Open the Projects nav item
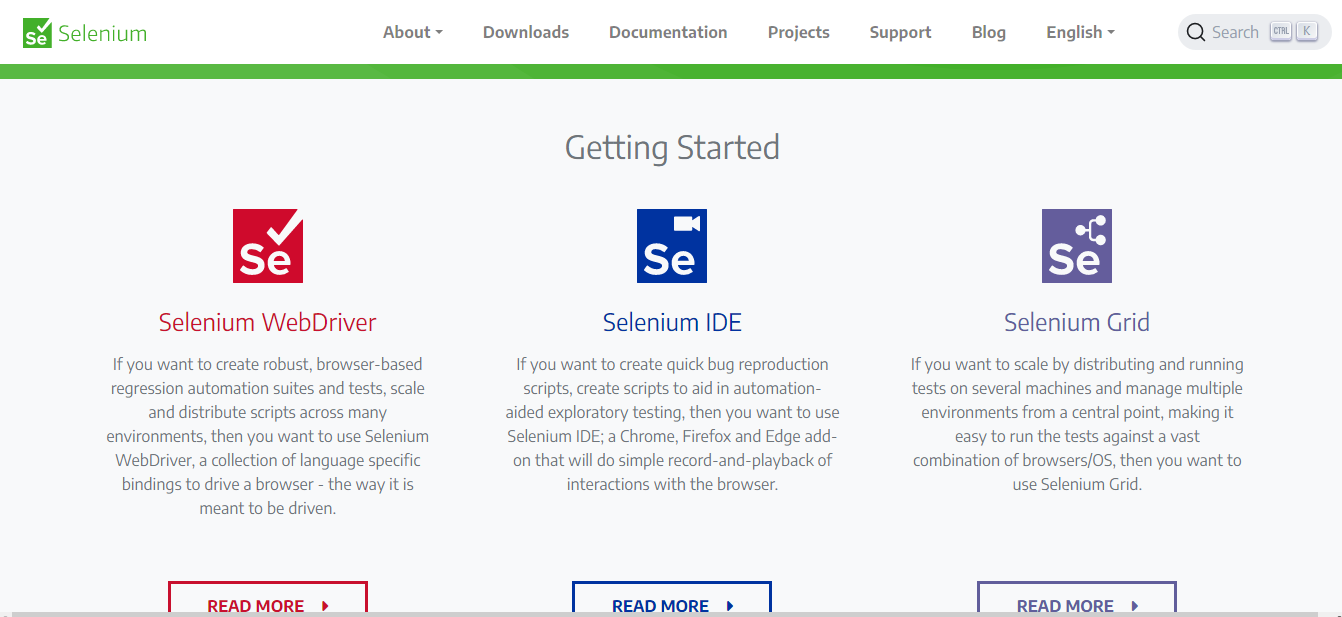This screenshot has height=617, width=1342. point(798,32)
